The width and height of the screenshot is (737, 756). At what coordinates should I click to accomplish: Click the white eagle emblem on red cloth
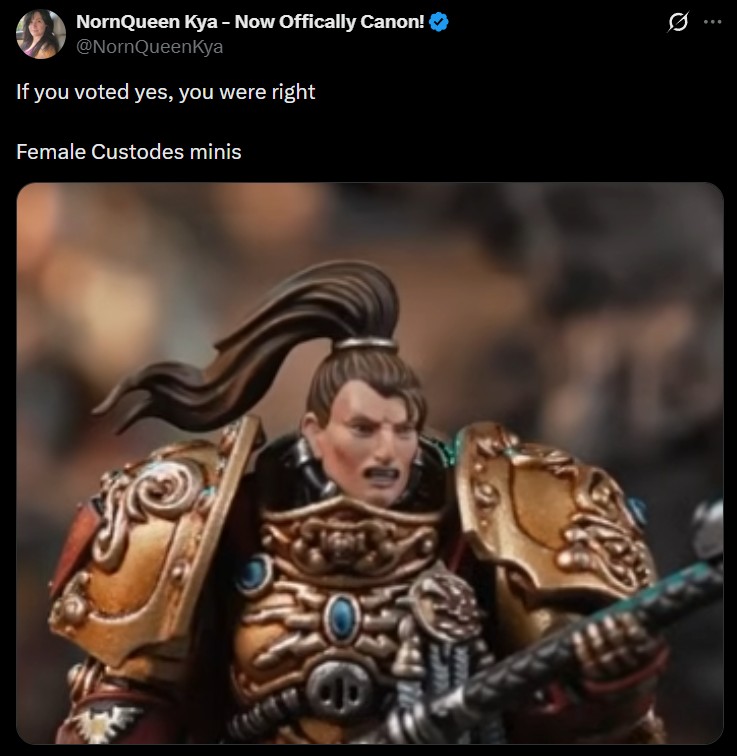[x=104, y=721]
